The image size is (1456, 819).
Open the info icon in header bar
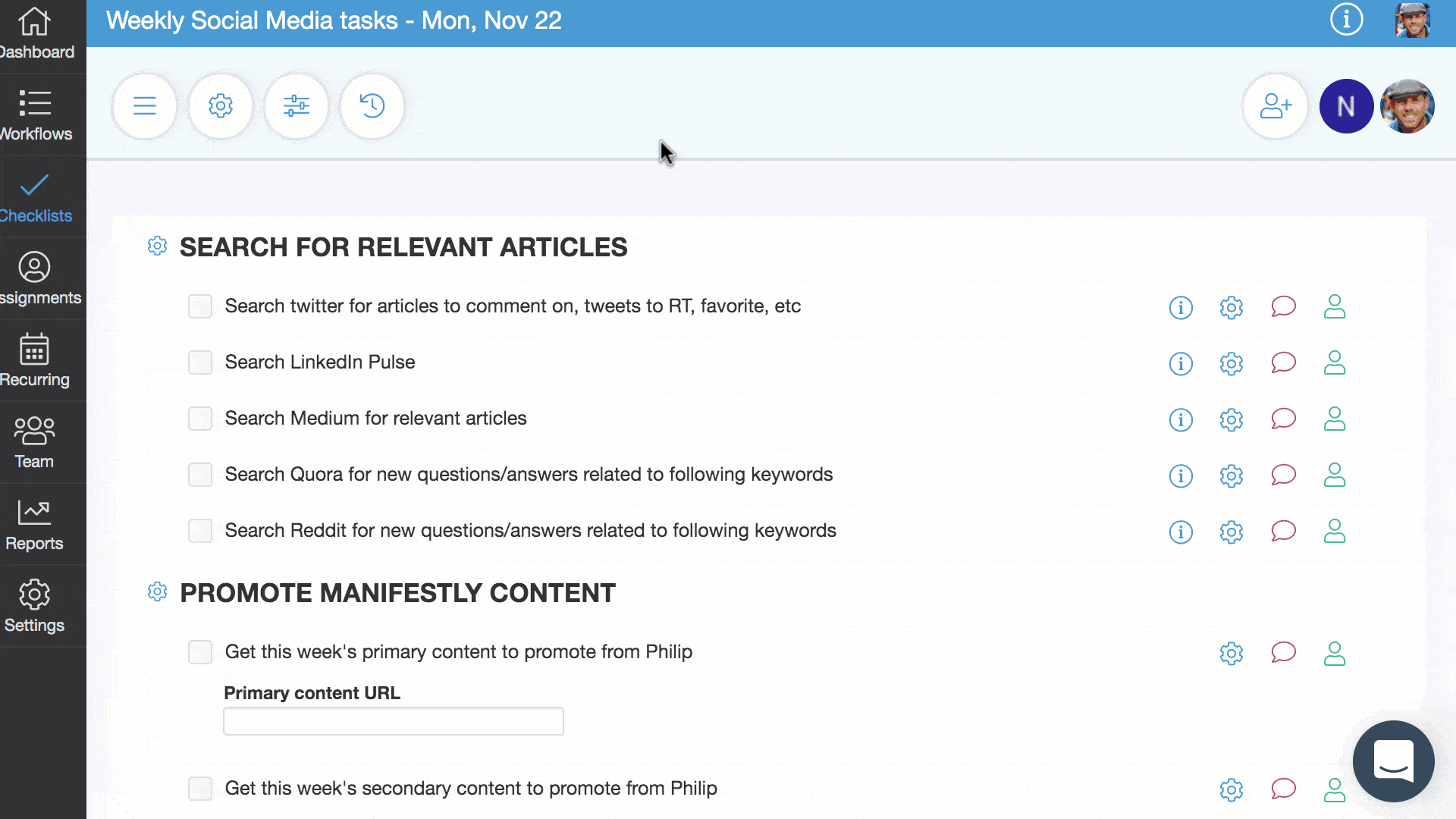click(1346, 20)
